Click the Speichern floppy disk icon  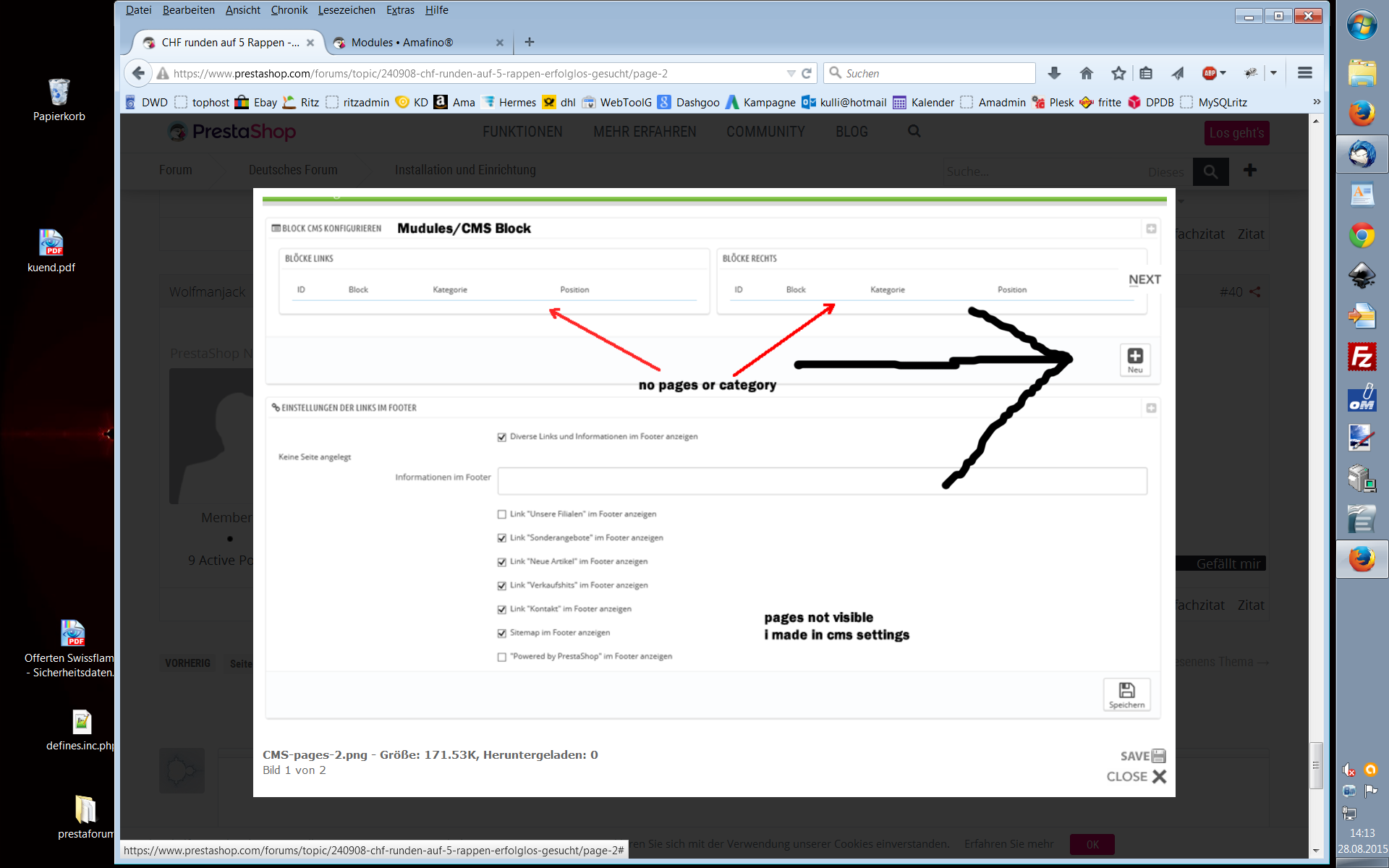(x=1126, y=694)
